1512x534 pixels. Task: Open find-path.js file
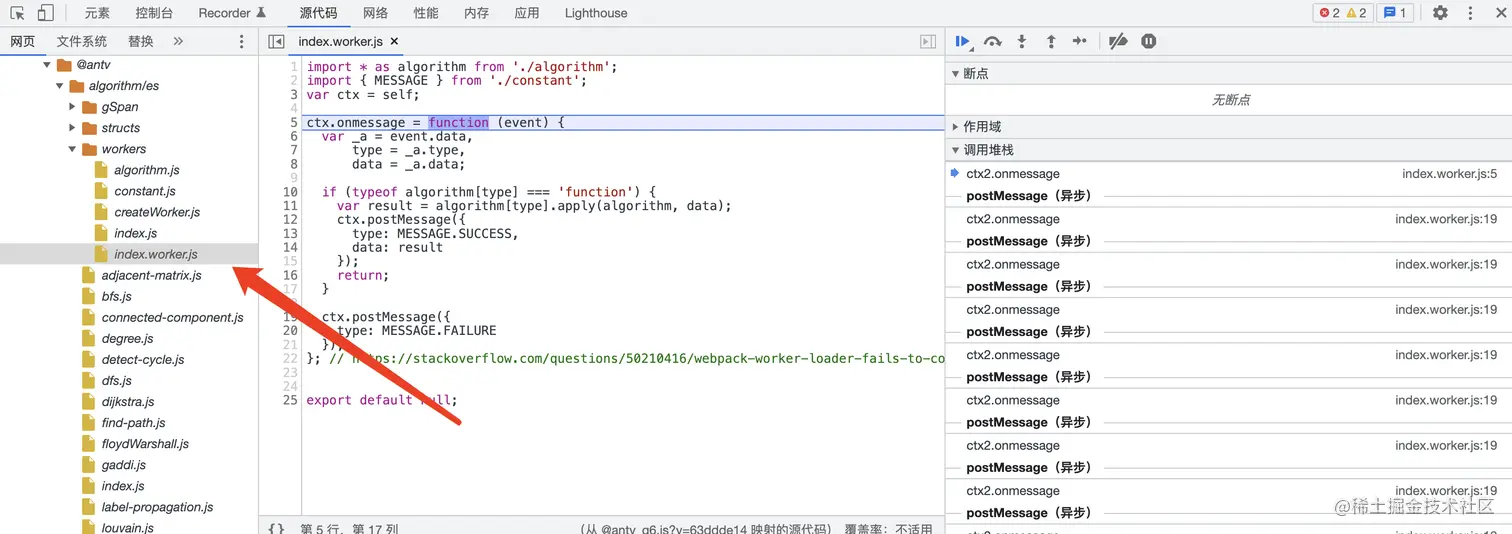pos(133,423)
